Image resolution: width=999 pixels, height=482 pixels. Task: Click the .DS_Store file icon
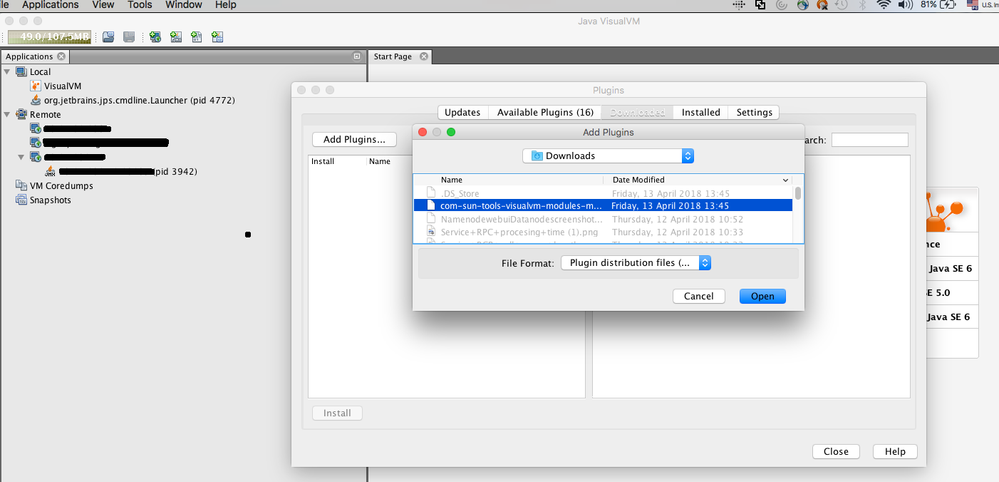[x=431, y=194]
